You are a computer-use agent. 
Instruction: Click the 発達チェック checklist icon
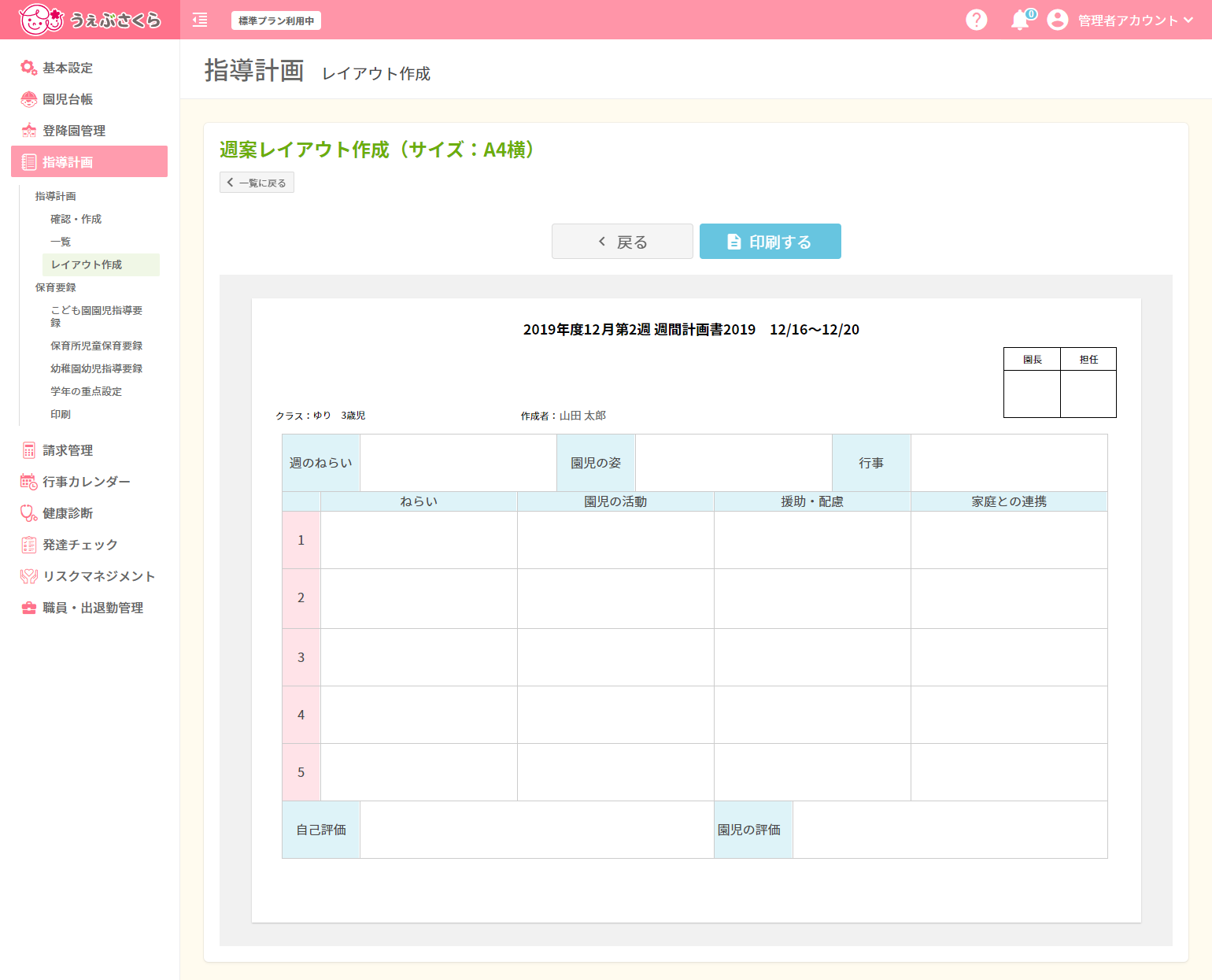pos(29,545)
